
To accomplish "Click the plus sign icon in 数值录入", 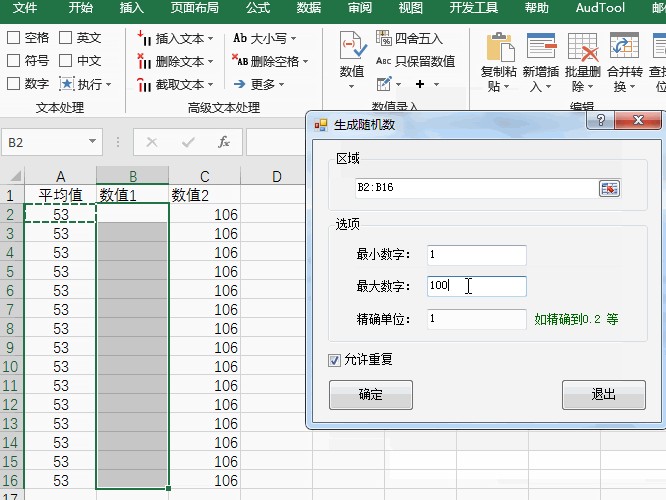I will (x=420, y=84).
